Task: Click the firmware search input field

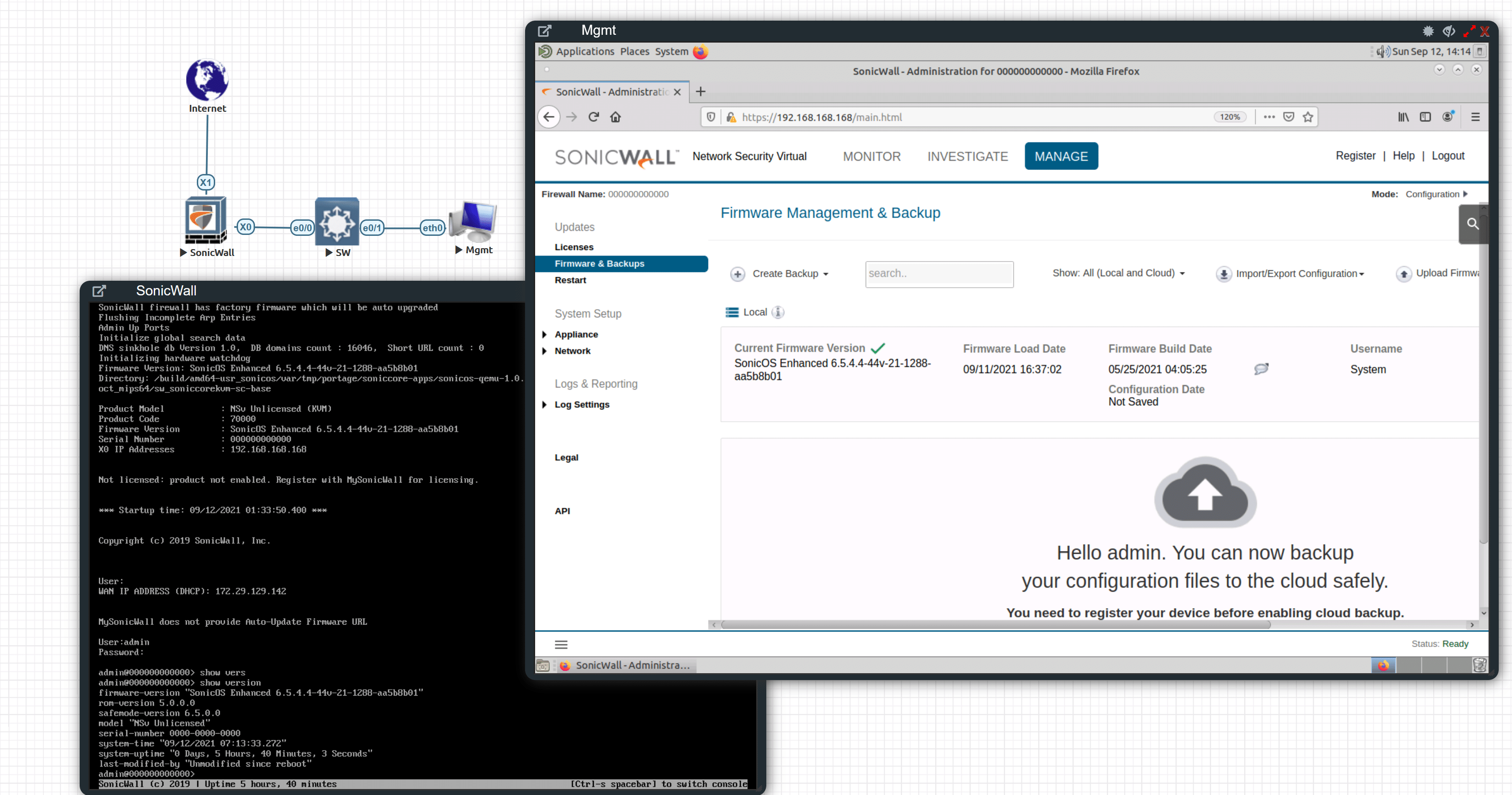Action: coord(938,274)
